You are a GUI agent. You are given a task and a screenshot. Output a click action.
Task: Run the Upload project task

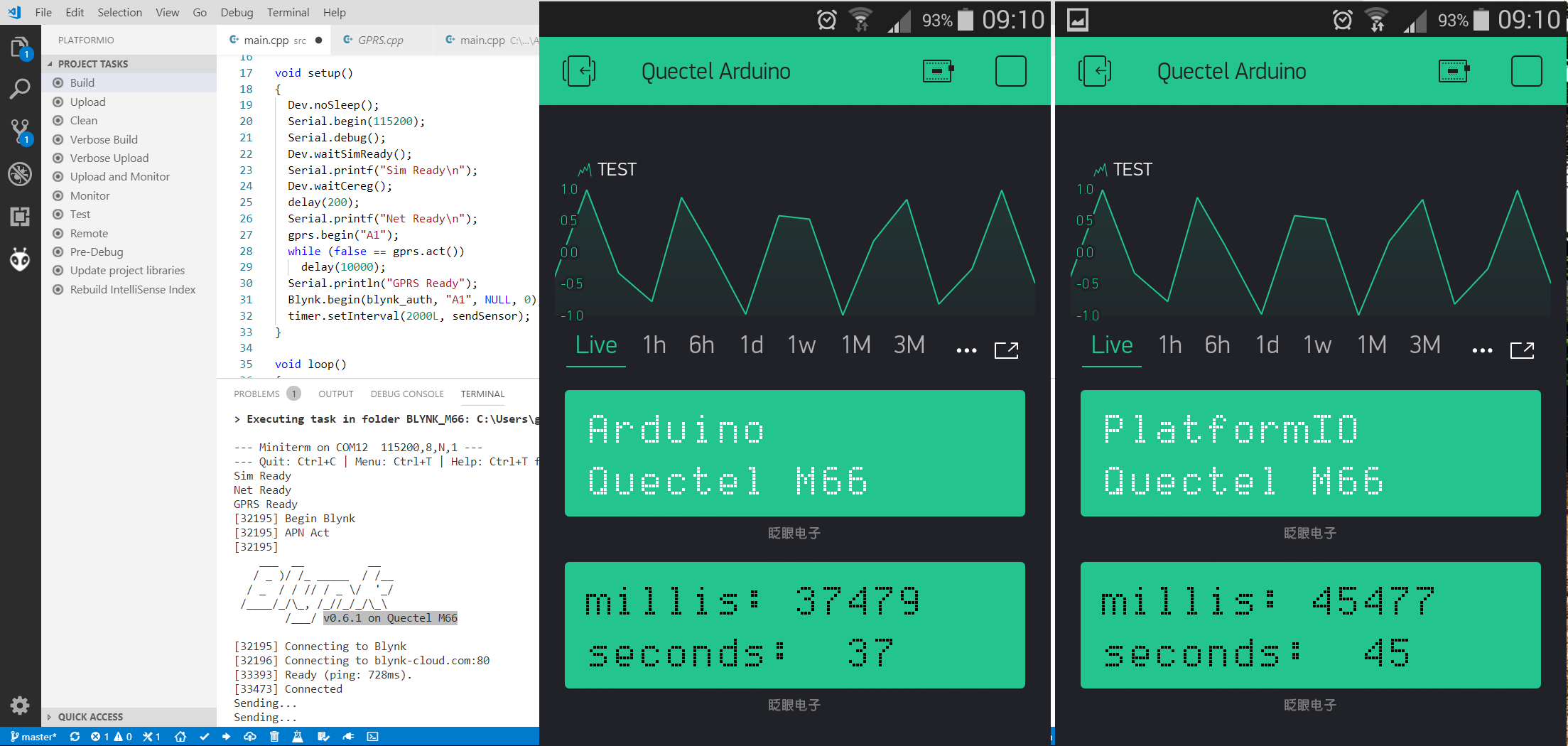(x=129, y=102)
